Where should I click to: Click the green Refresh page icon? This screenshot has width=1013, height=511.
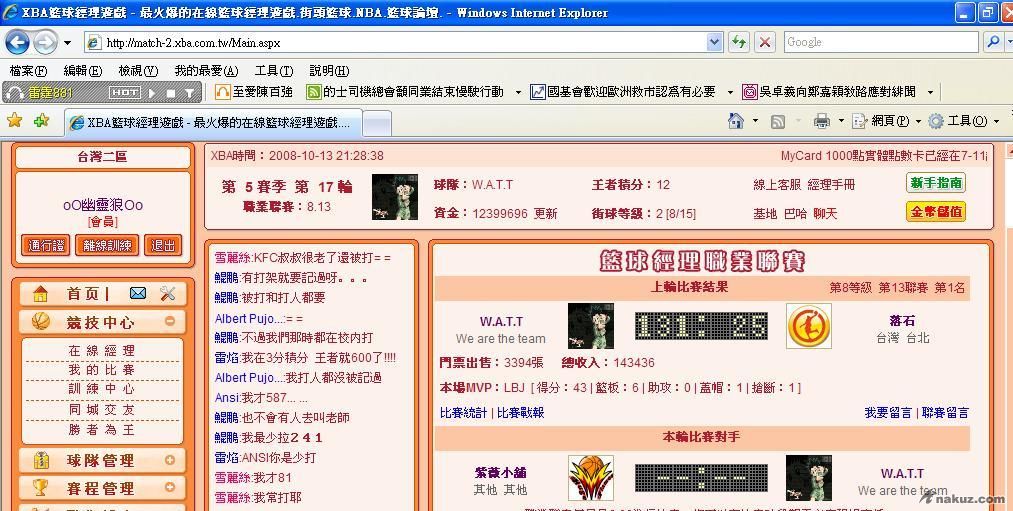(739, 43)
